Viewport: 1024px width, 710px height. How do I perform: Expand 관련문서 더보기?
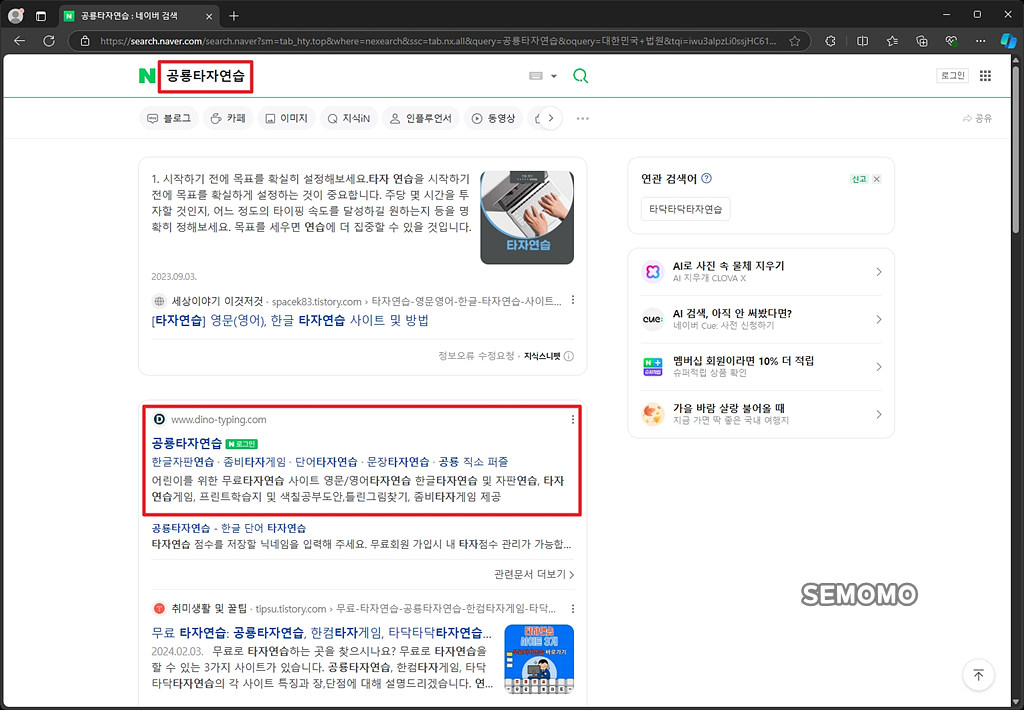[x=534, y=574]
